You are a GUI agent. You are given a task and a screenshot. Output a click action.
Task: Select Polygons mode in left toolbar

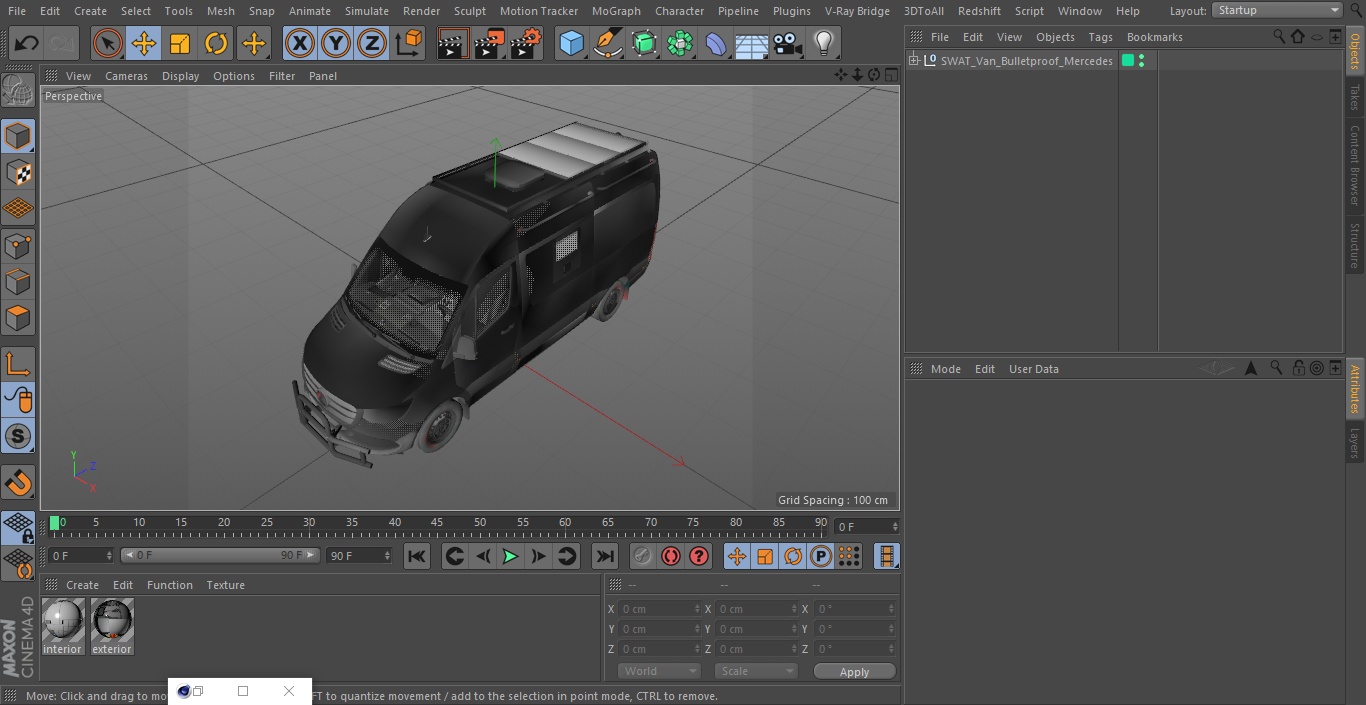click(18, 318)
